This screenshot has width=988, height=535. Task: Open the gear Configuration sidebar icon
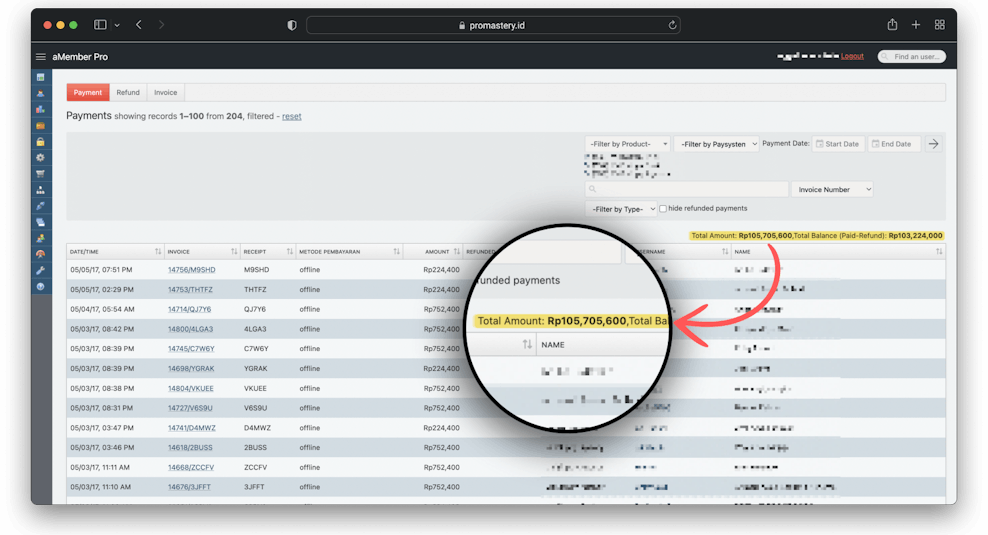coord(40,158)
